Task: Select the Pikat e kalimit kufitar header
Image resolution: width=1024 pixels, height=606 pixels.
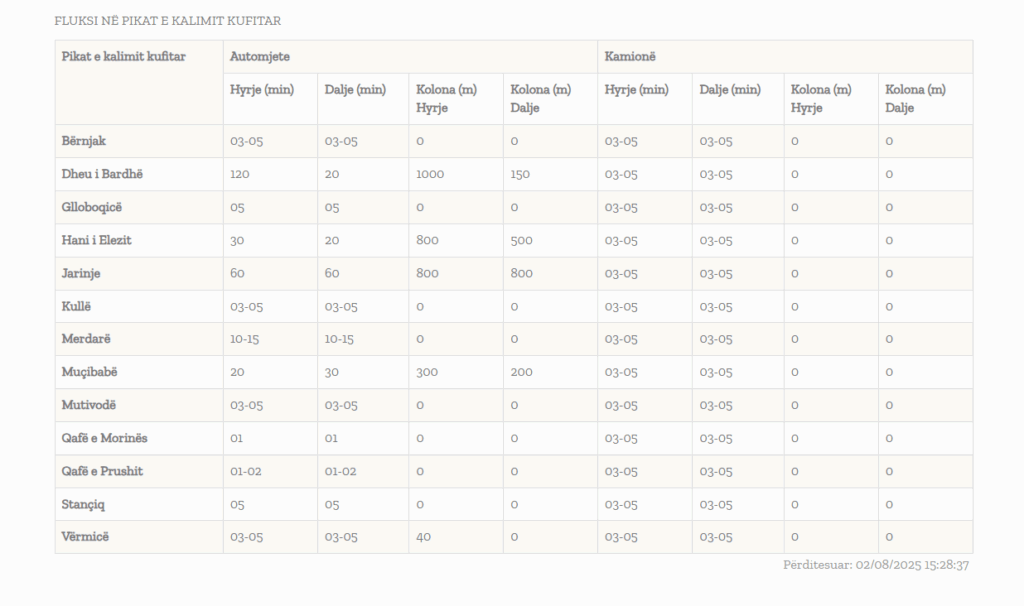Action: 123,57
